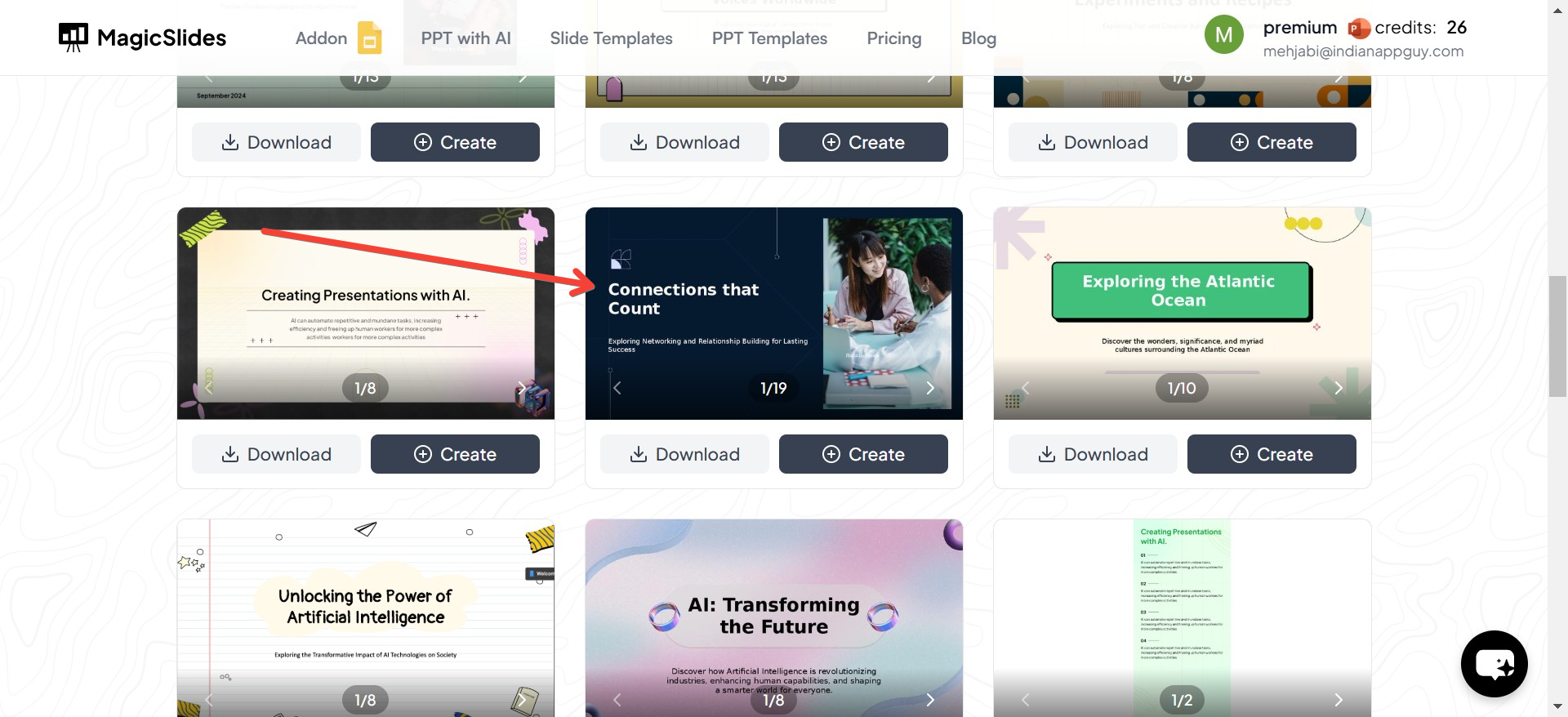Click the PowerPoint credits icon
This screenshot has width=1568, height=717.
(x=1358, y=29)
